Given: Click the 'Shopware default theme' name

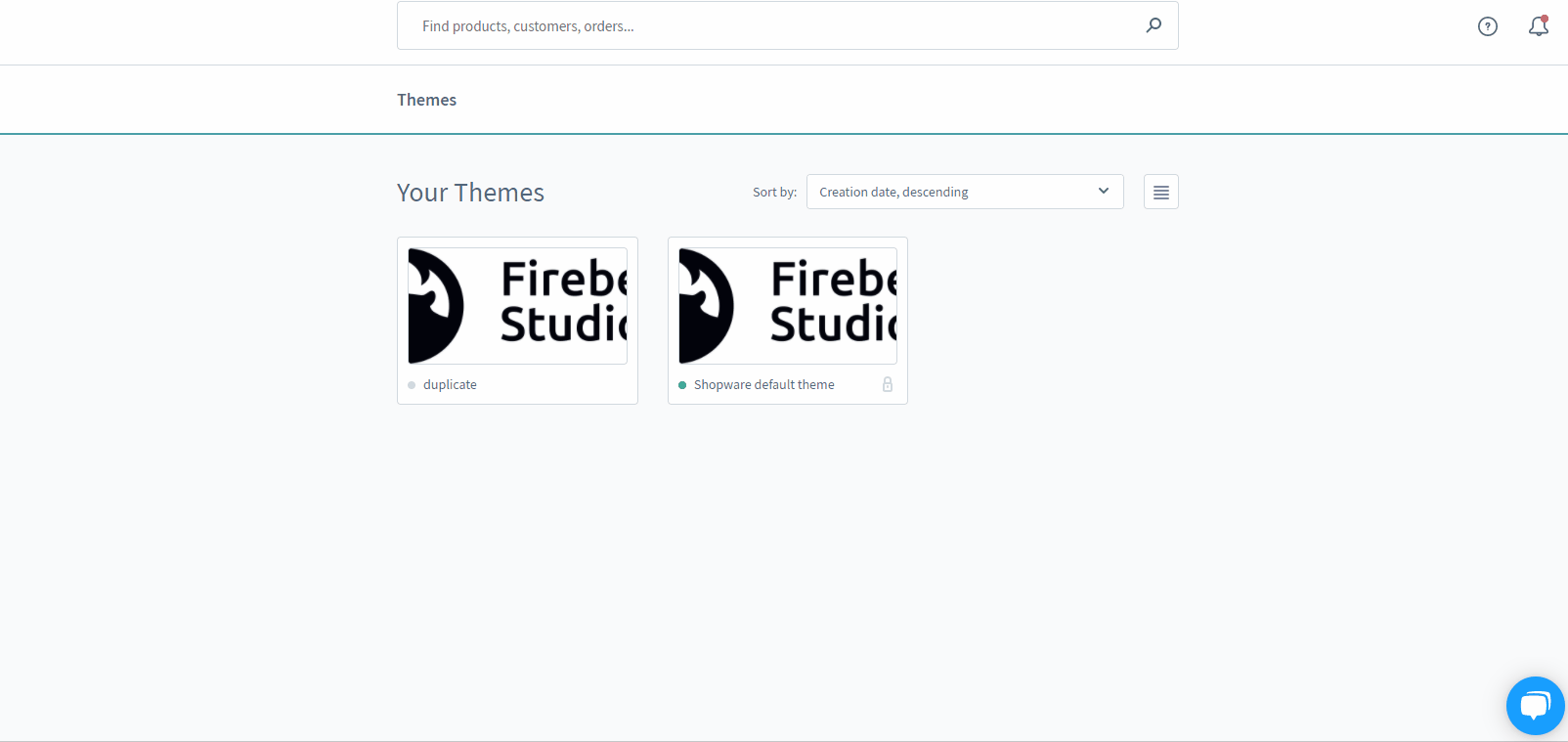Looking at the screenshot, I should tap(764, 384).
